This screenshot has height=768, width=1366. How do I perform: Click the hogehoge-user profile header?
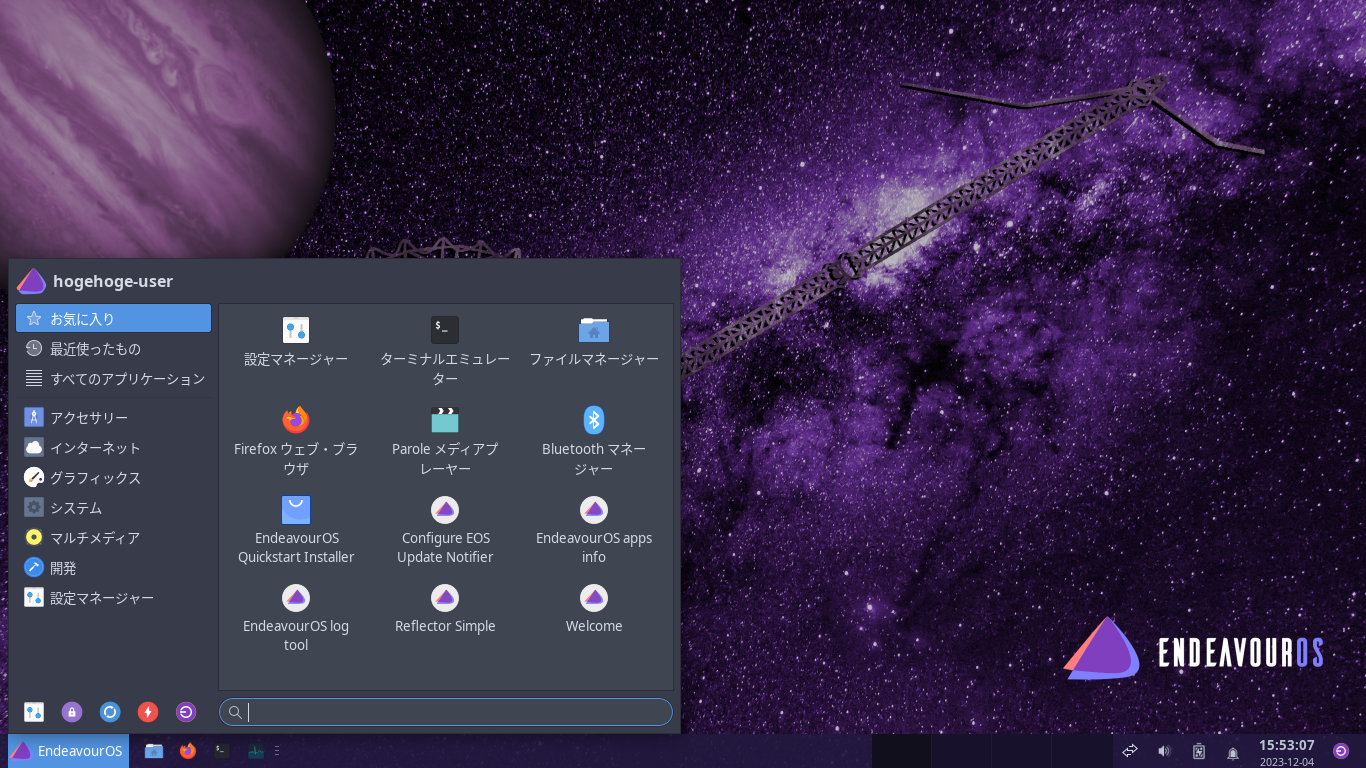click(x=96, y=281)
